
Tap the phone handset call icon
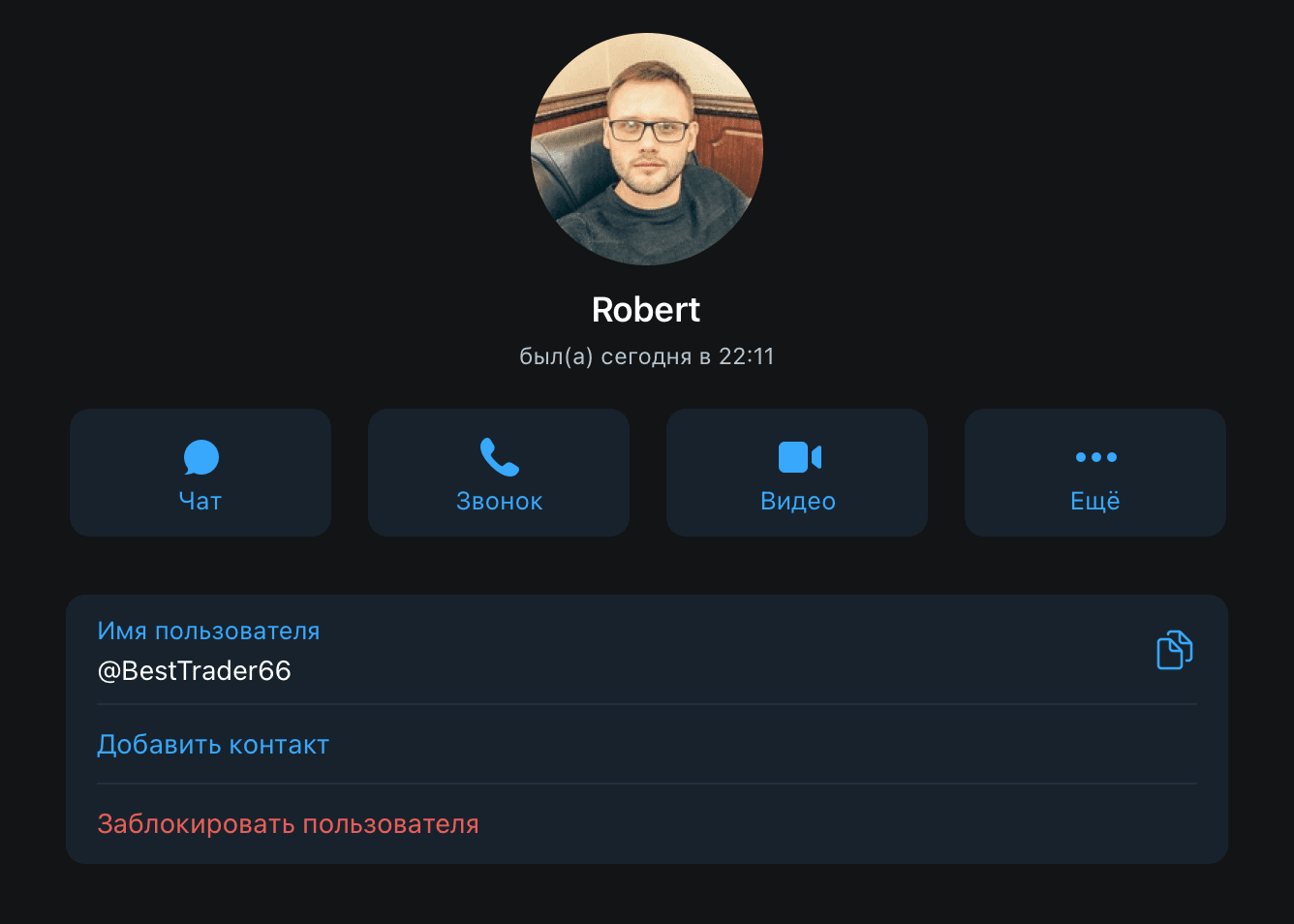pos(500,457)
